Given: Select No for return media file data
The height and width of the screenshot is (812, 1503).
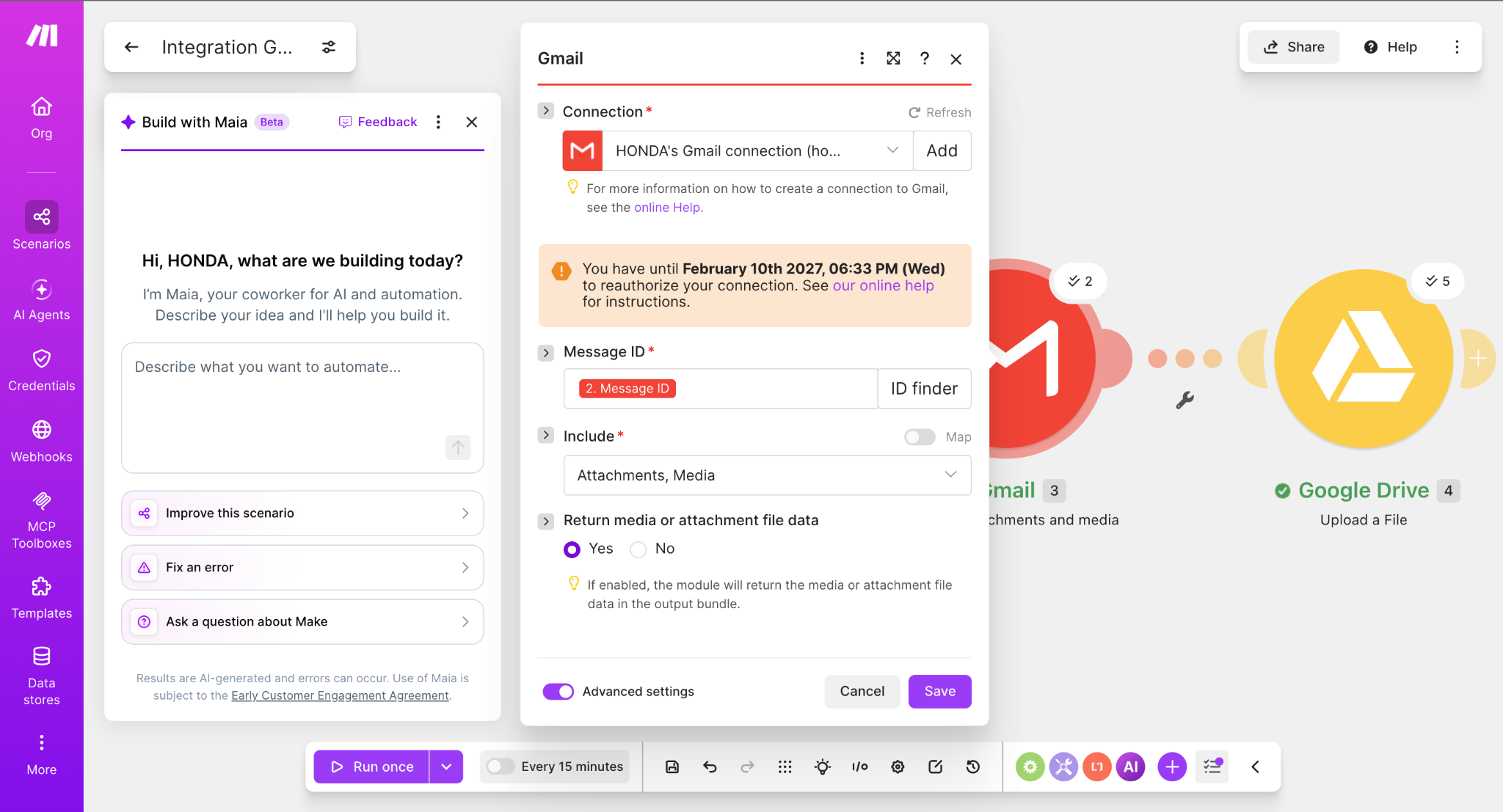Looking at the screenshot, I should [638, 549].
